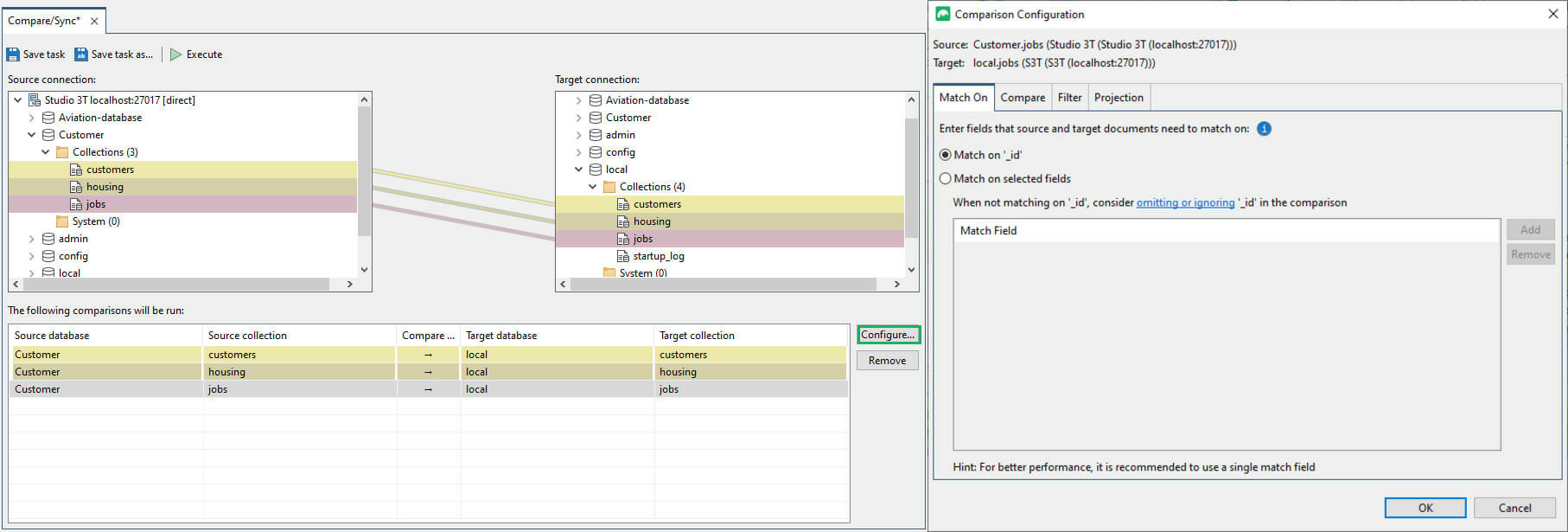This screenshot has width=1568, height=532.
Task: Click the Save task disk icon
Action: pos(13,54)
